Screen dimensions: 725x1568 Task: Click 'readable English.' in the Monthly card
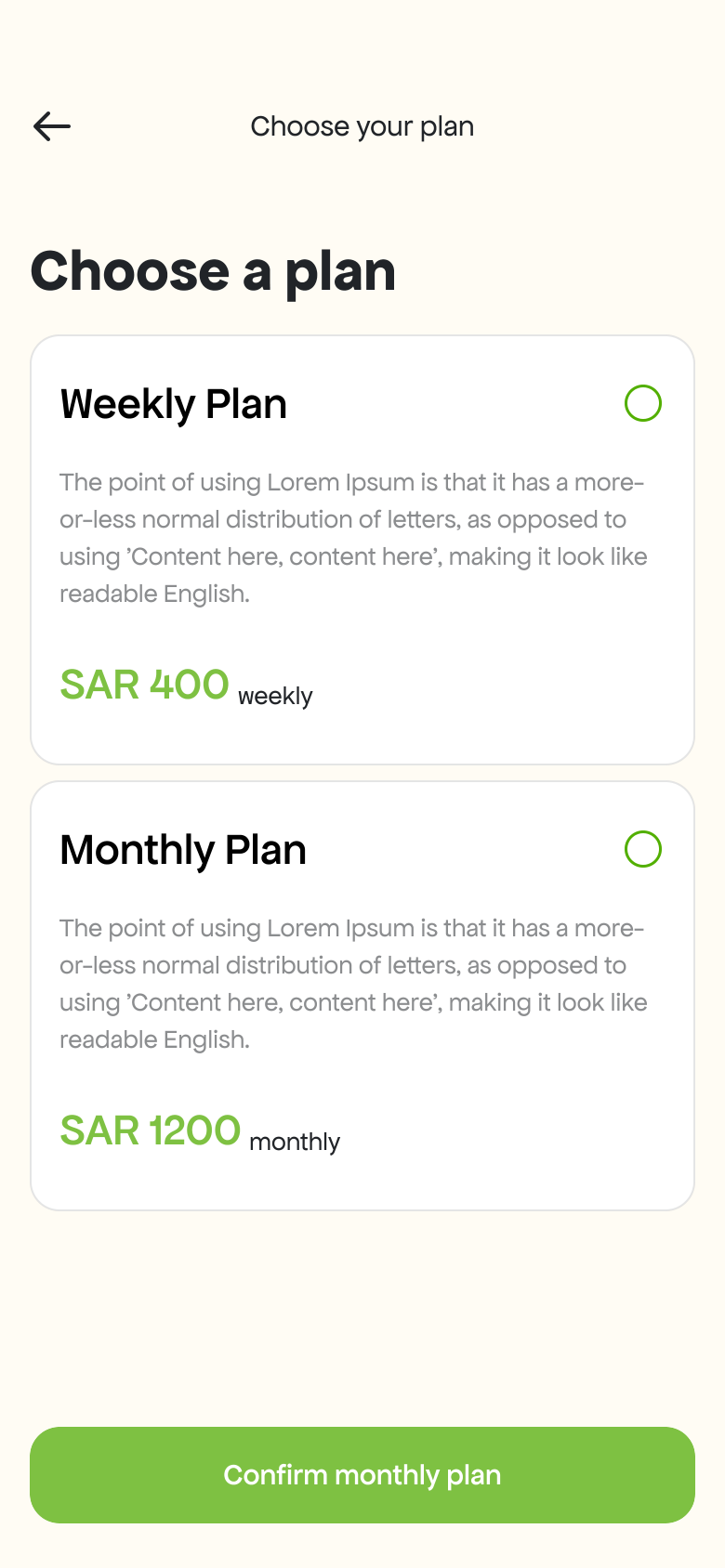pyautogui.click(x=154, y=1039)
